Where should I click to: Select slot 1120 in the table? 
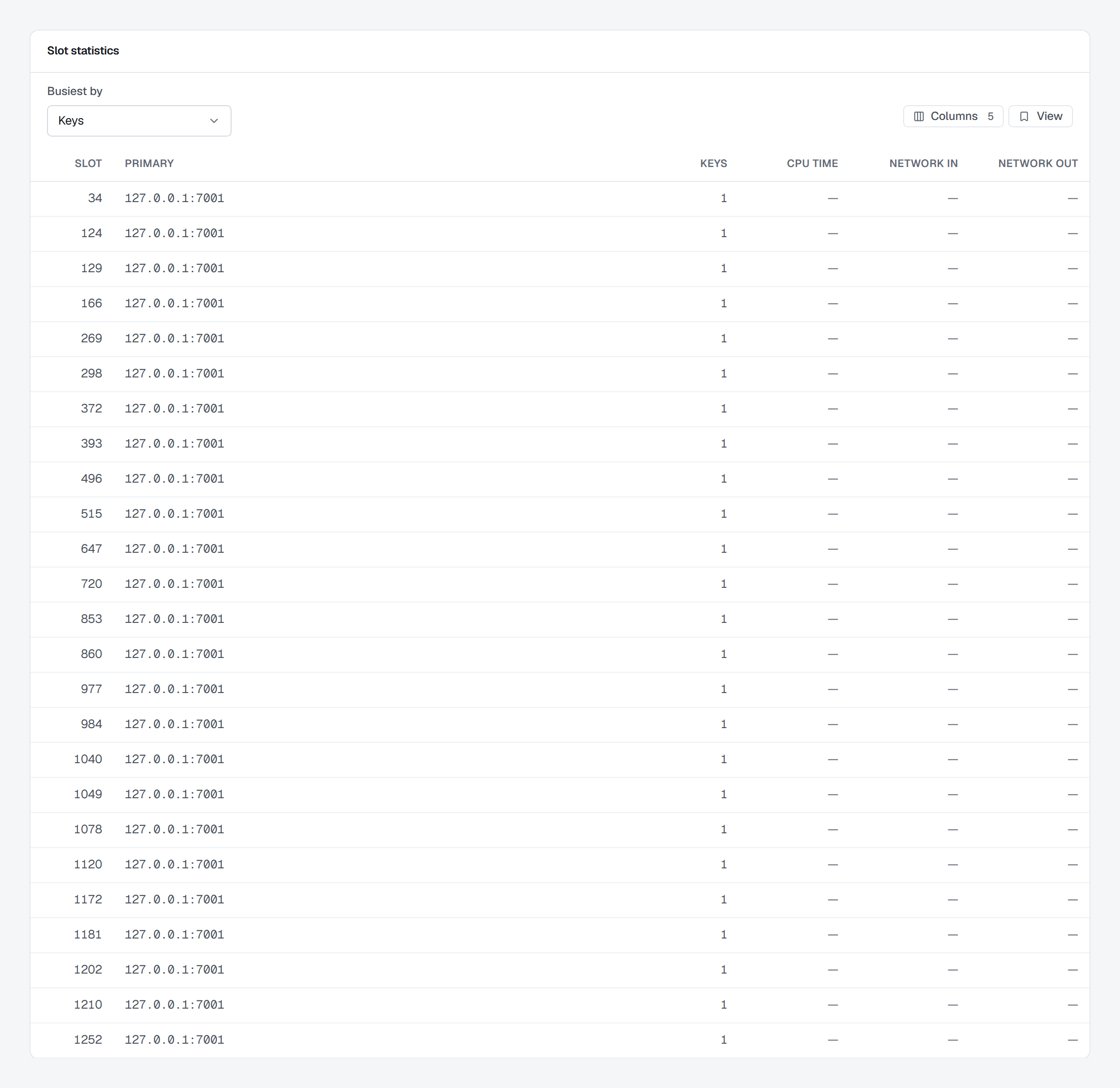pyautogui.click(x=560, y=865)
